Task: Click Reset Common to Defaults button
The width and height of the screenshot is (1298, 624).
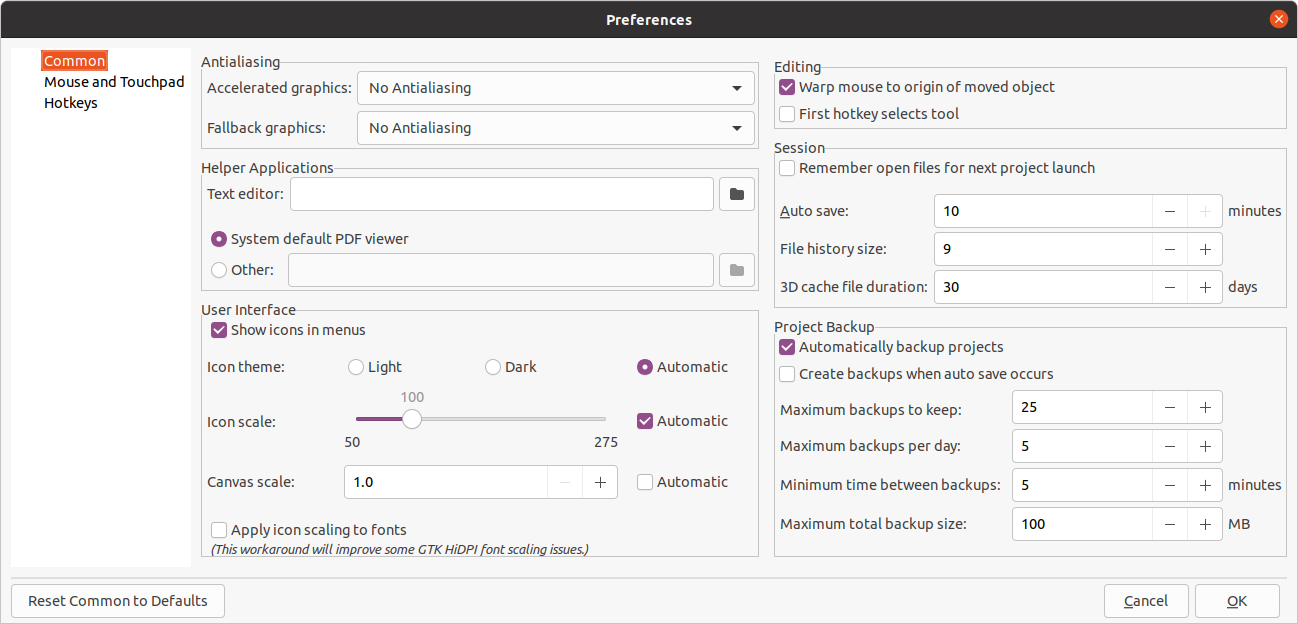Action: tap(118, 601)
